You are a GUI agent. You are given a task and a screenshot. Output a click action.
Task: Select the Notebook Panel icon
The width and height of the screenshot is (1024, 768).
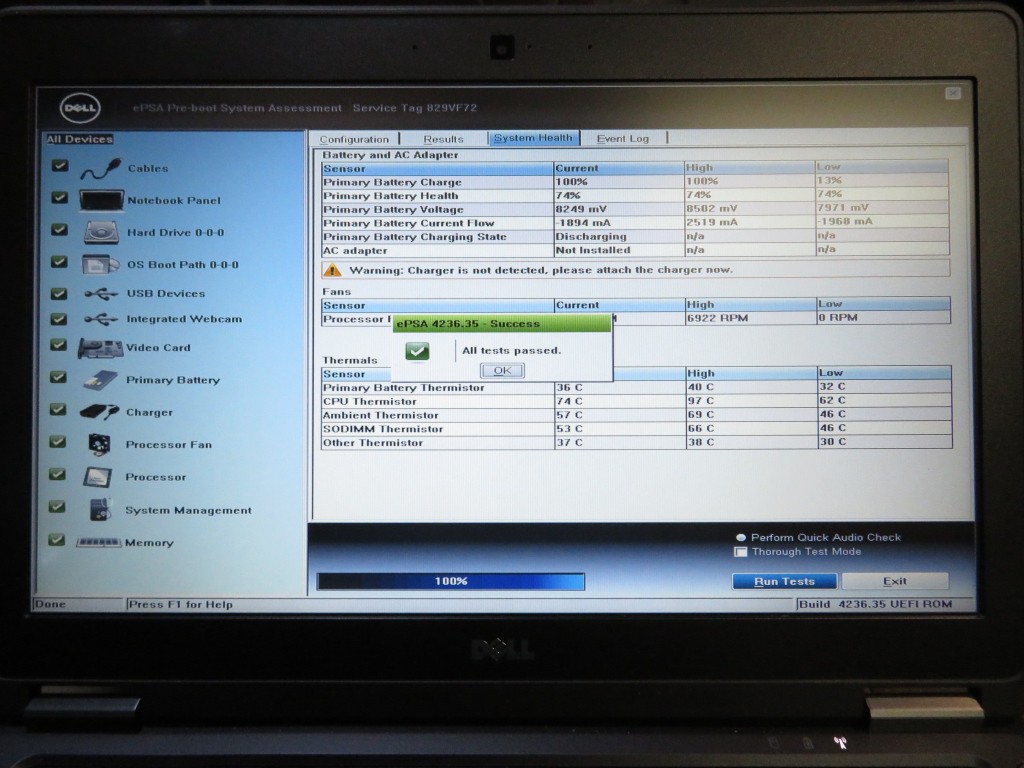[x=101, y=200]
